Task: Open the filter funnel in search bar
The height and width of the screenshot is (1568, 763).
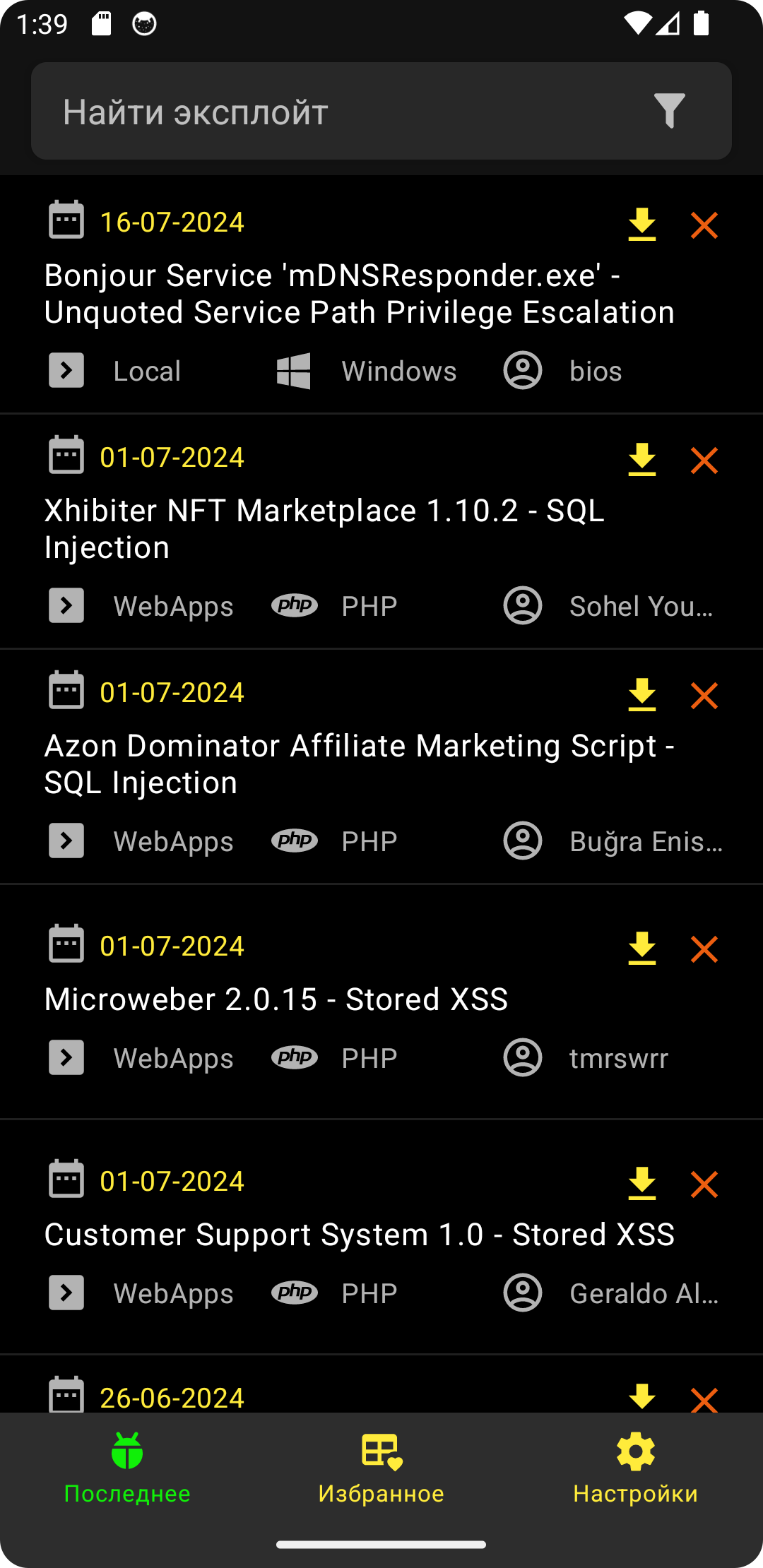Action: coord(669,111)
